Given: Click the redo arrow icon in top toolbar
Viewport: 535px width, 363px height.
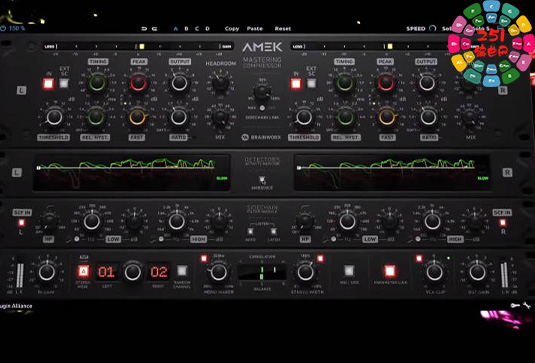Looking at the screenshot, I should click(x=155, y=29).
